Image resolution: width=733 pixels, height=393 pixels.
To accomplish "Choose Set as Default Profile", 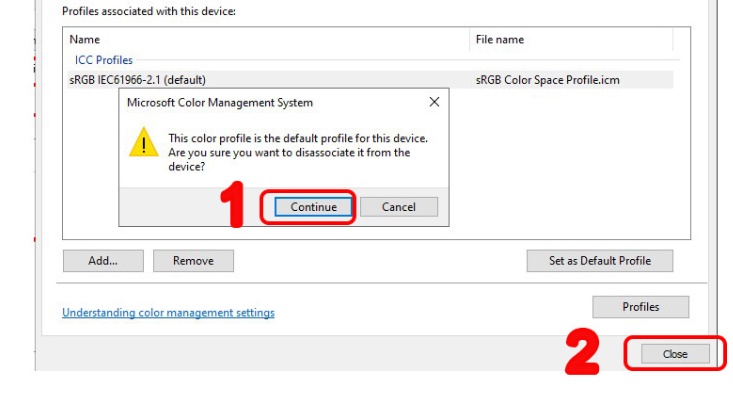I will 600,261.
